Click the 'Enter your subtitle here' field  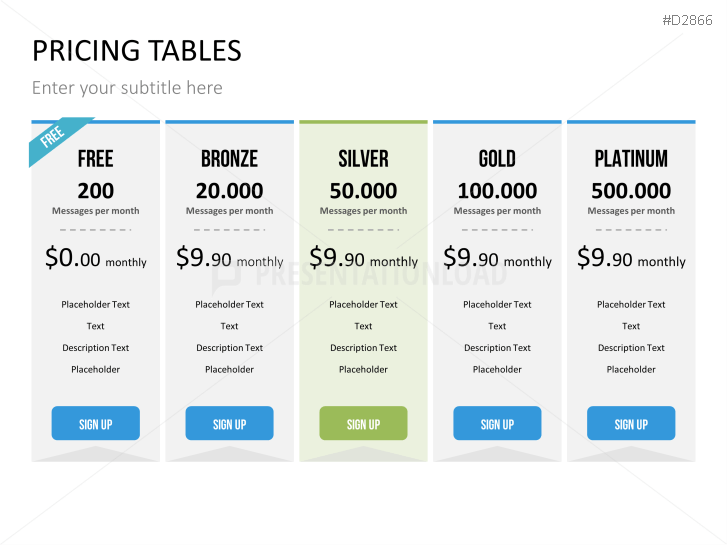point(127,87)
